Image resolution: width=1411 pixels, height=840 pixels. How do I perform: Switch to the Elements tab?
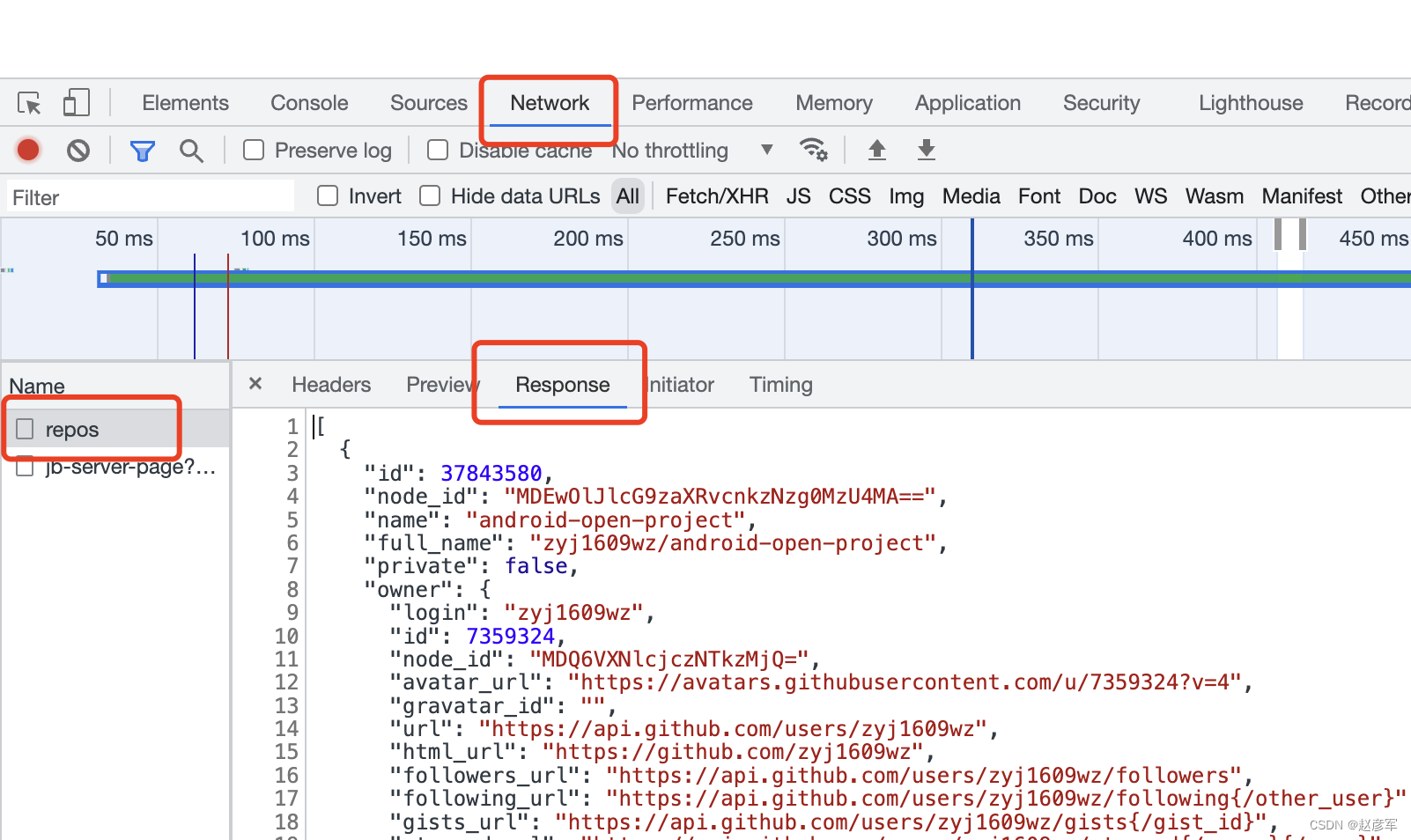(185, 103)
